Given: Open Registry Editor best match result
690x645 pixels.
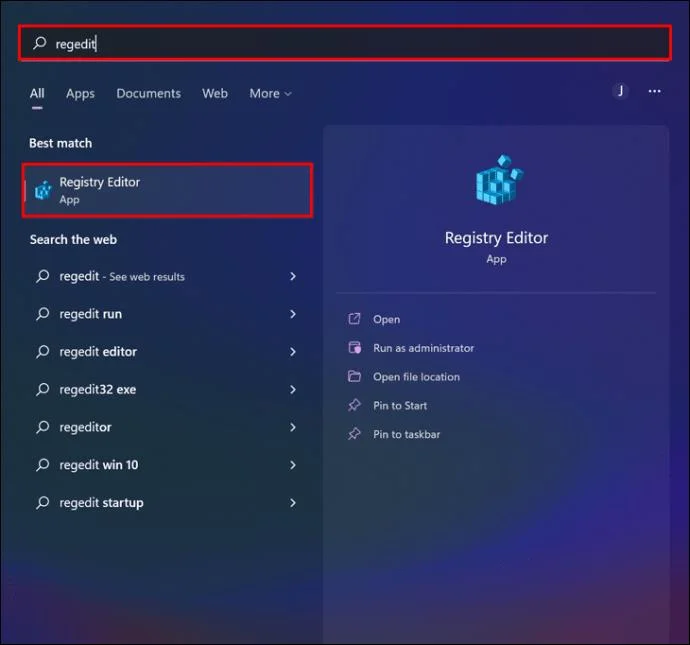Looking at the screenshot, I should [168, 191].
